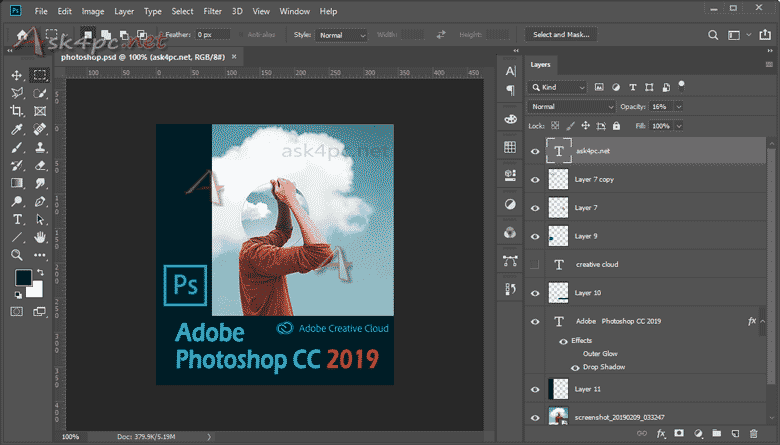Create a new layer group folder
780x445 pixels.
pyautogui.click(x=715, y=433)
